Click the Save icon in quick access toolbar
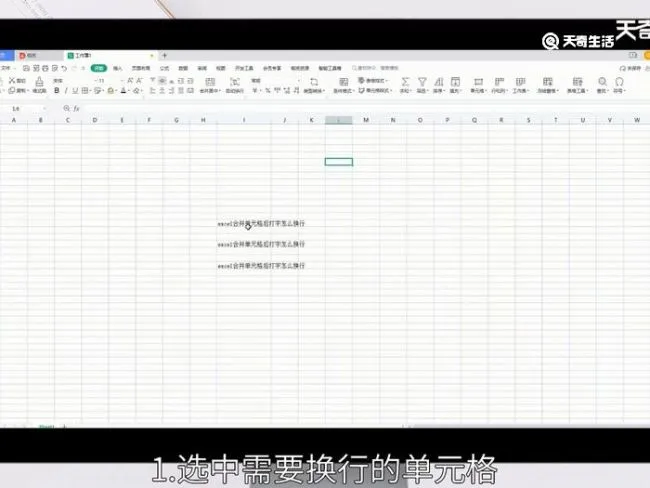The width and height of the screenshot is (650, 488). [26, 68]
